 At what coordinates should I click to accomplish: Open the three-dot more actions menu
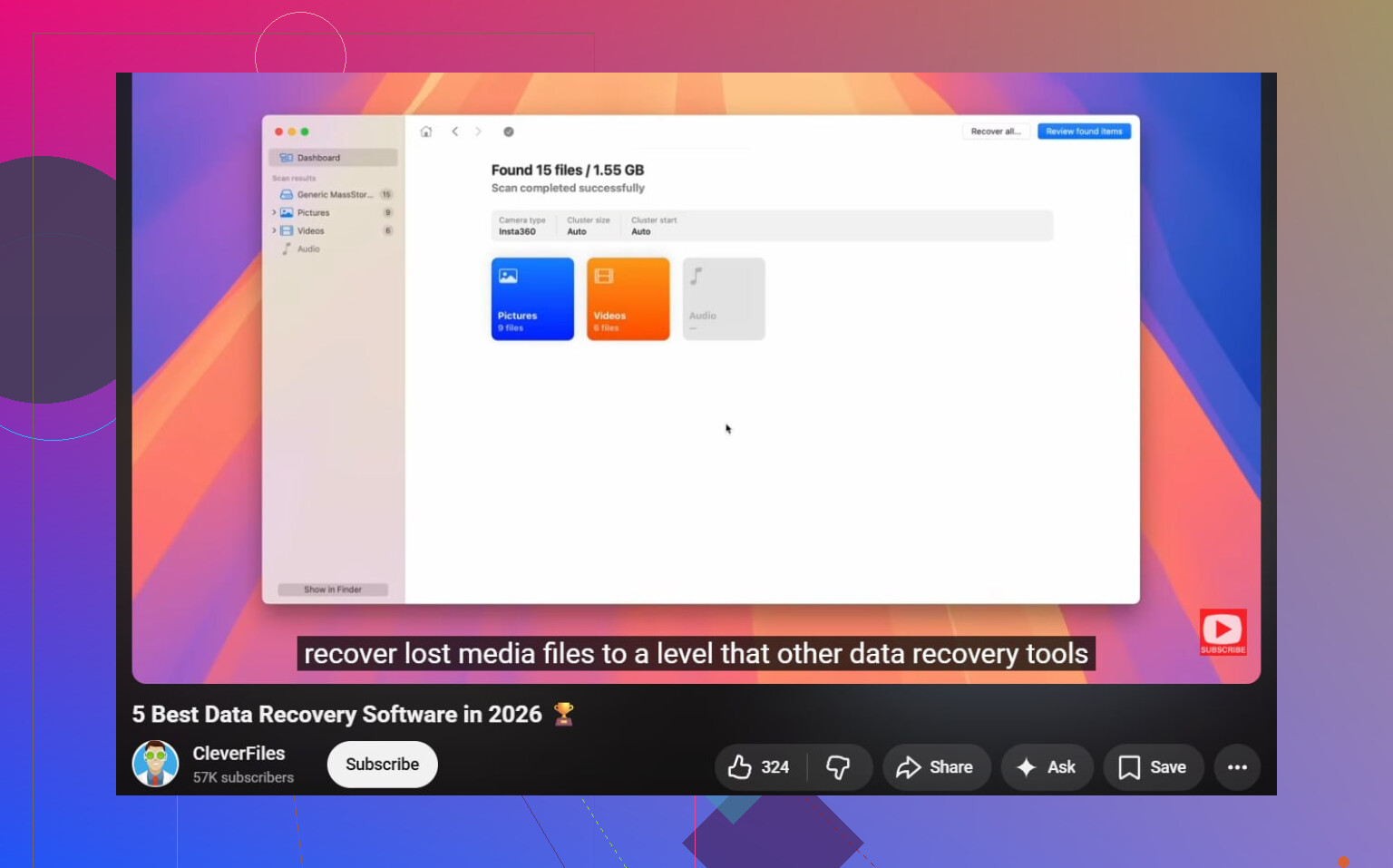tap(1237, 767)
